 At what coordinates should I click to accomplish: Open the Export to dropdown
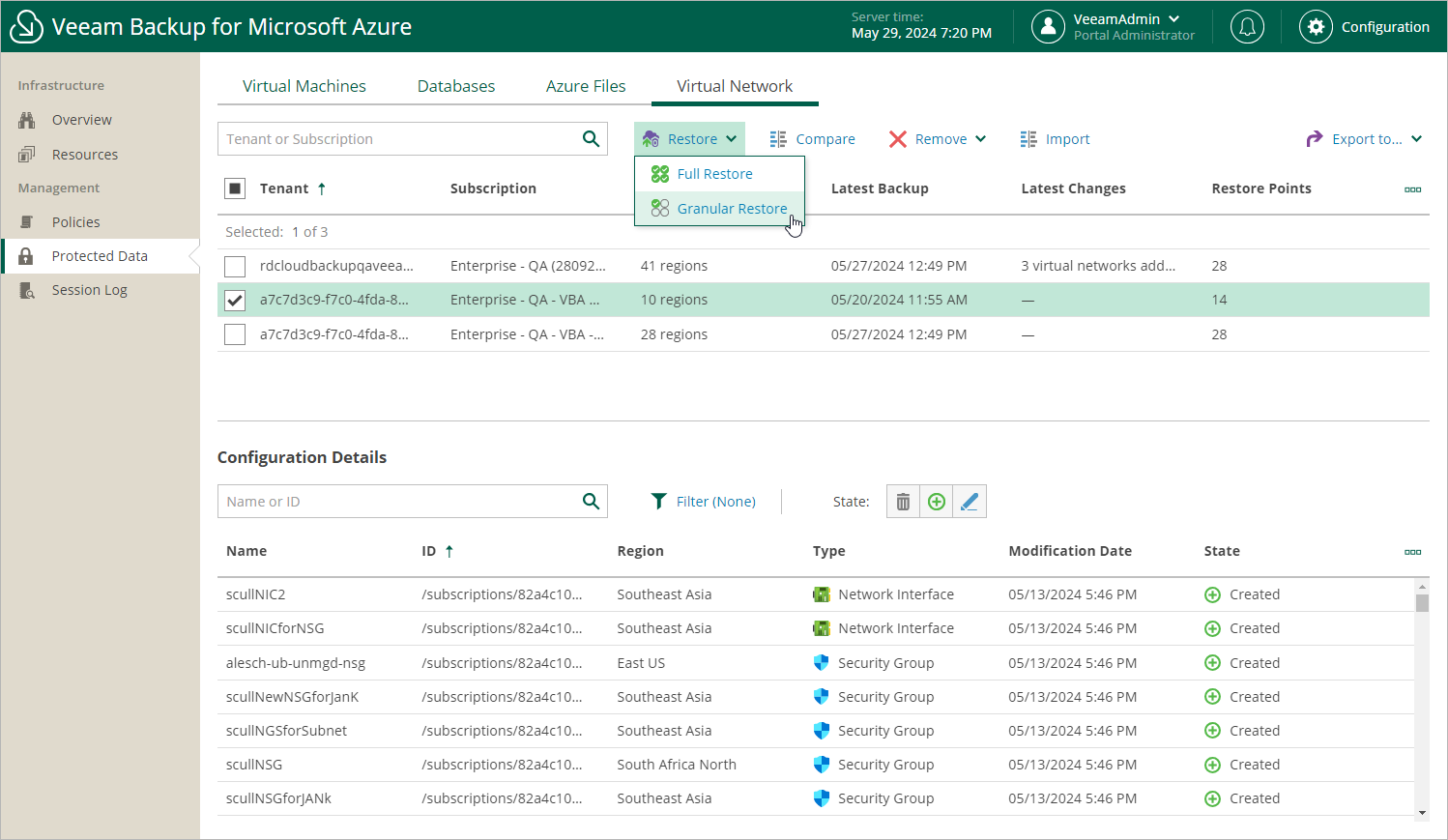[1364, 139]
